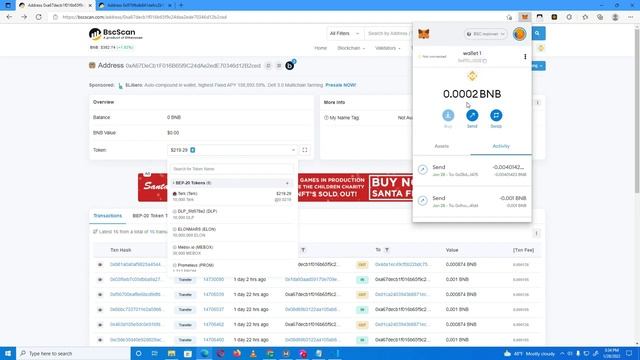This screenshot has width=640, height=360.
Task: Click the blue search button
Action: click(538, 33)
